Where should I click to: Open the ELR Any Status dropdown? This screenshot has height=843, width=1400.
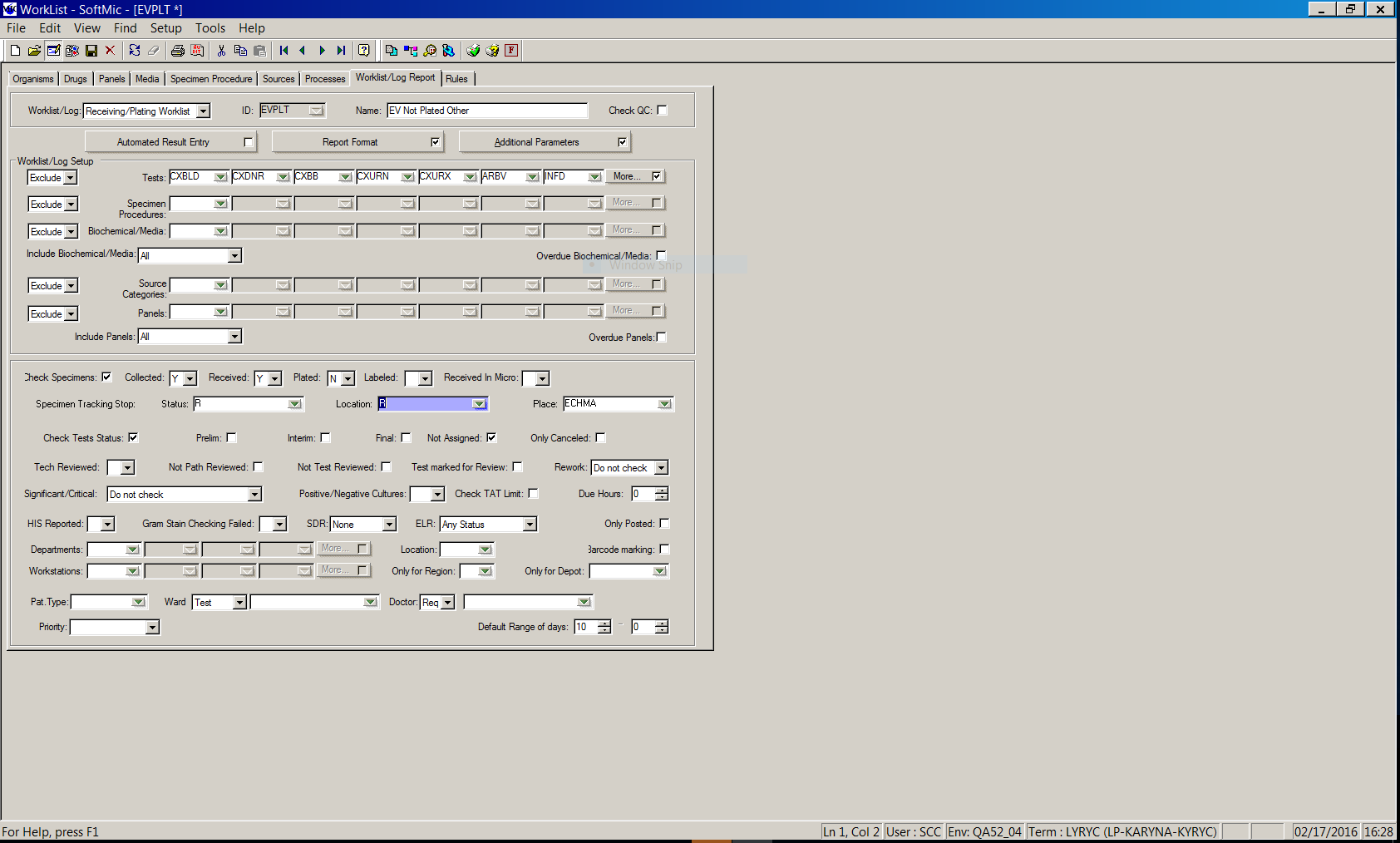pyautogui.click(x=529, y=525)
